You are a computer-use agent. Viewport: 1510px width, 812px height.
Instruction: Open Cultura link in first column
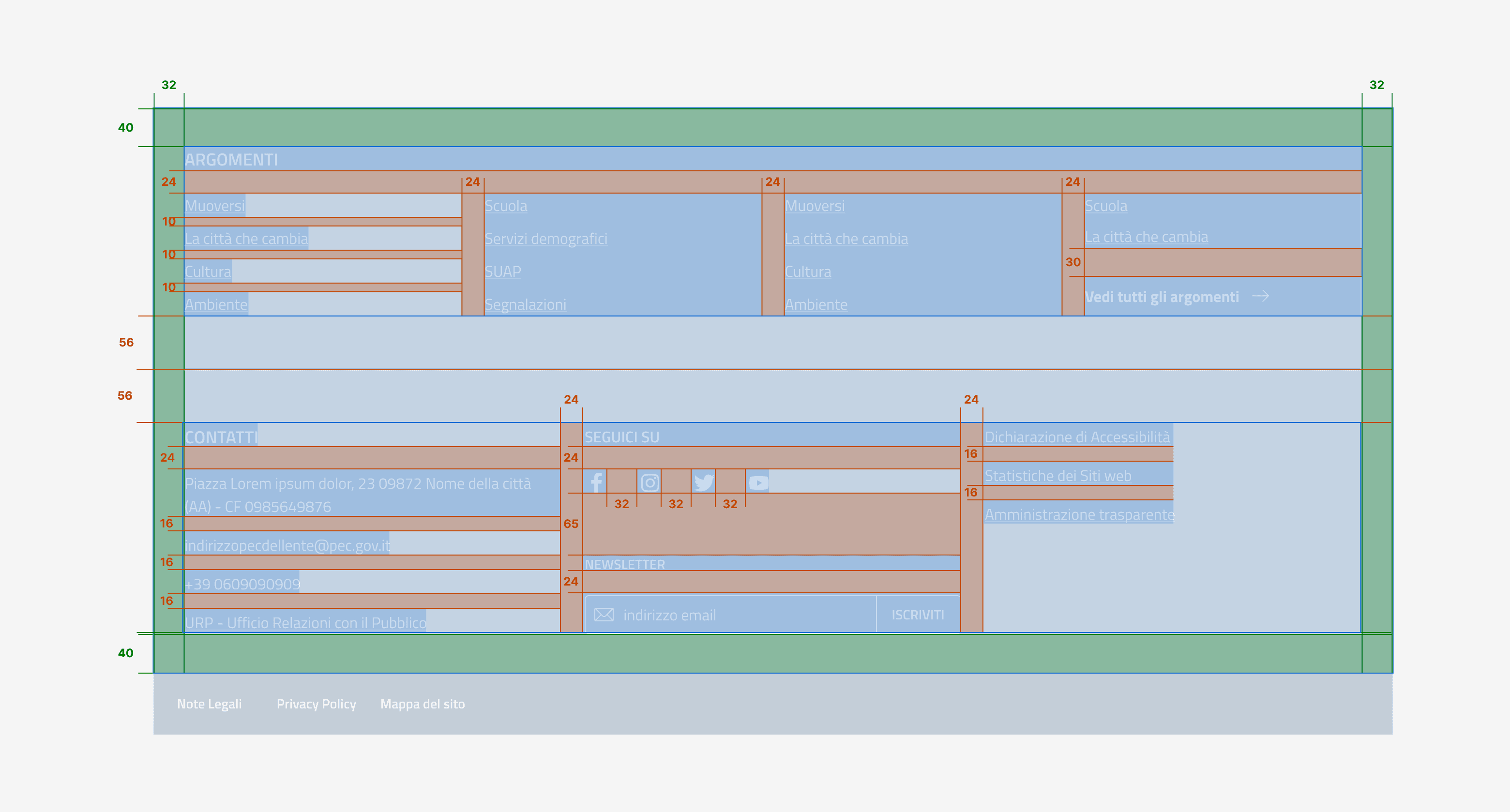[x=208, y=271]
